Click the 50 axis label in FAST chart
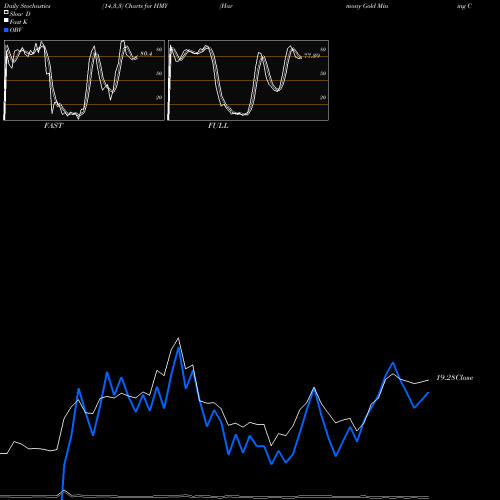This screenshot has height=500, width=500. (x=159, y=73)
